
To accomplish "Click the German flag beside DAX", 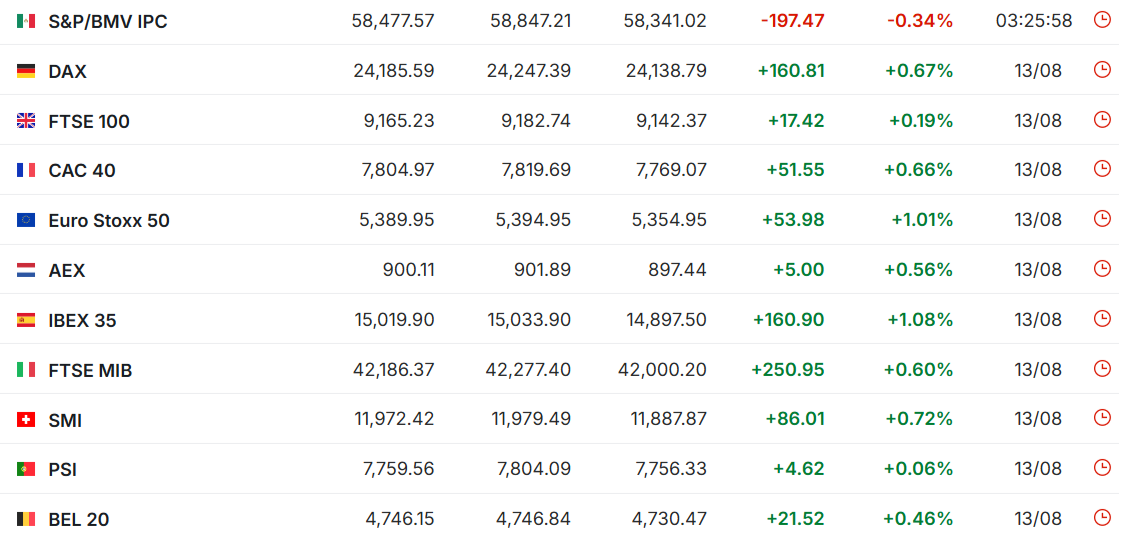I will coord(26,71).
